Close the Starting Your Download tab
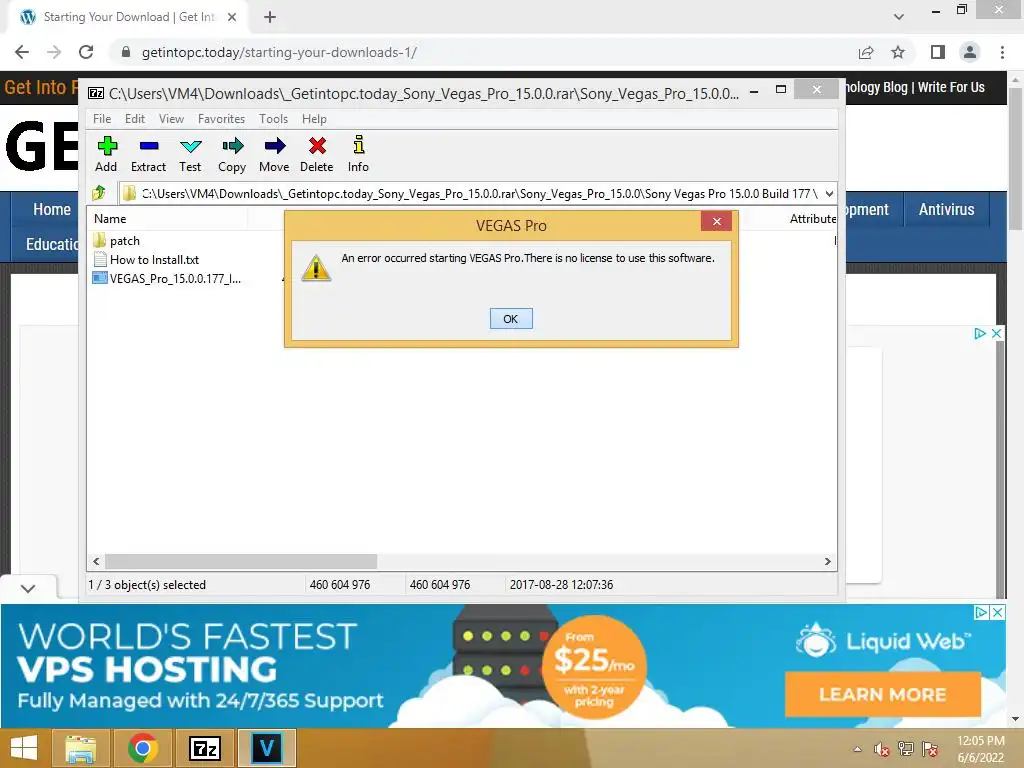The image size is (1024, 768). tap(232, 17)
